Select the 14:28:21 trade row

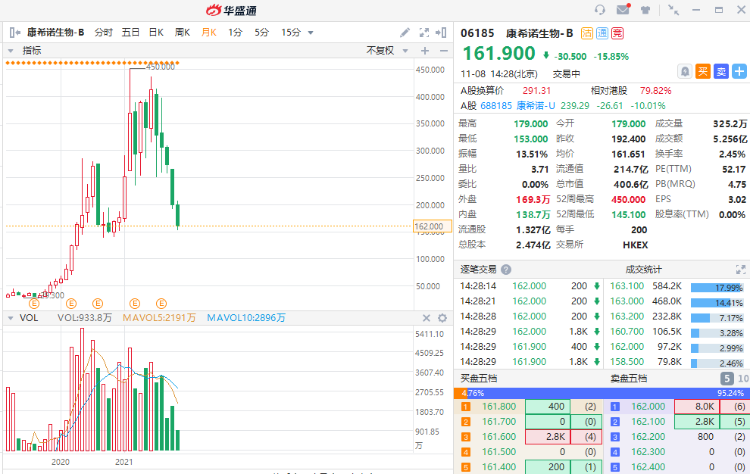pos(529,301)
